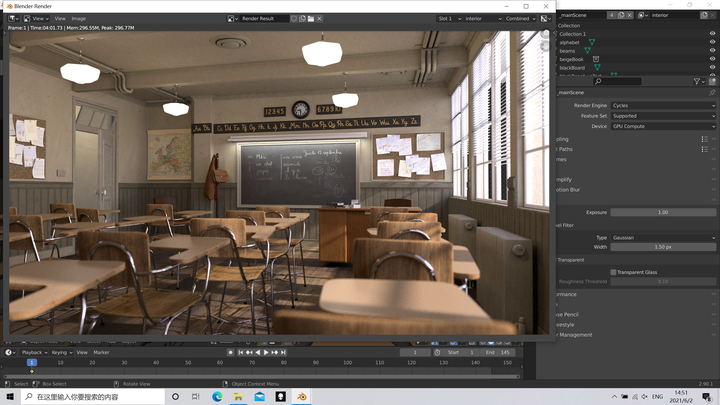The width and height of the screenshot is (720, 405).
Task: Select Collection 1 in the outliner
Action: tap(572, 34)
